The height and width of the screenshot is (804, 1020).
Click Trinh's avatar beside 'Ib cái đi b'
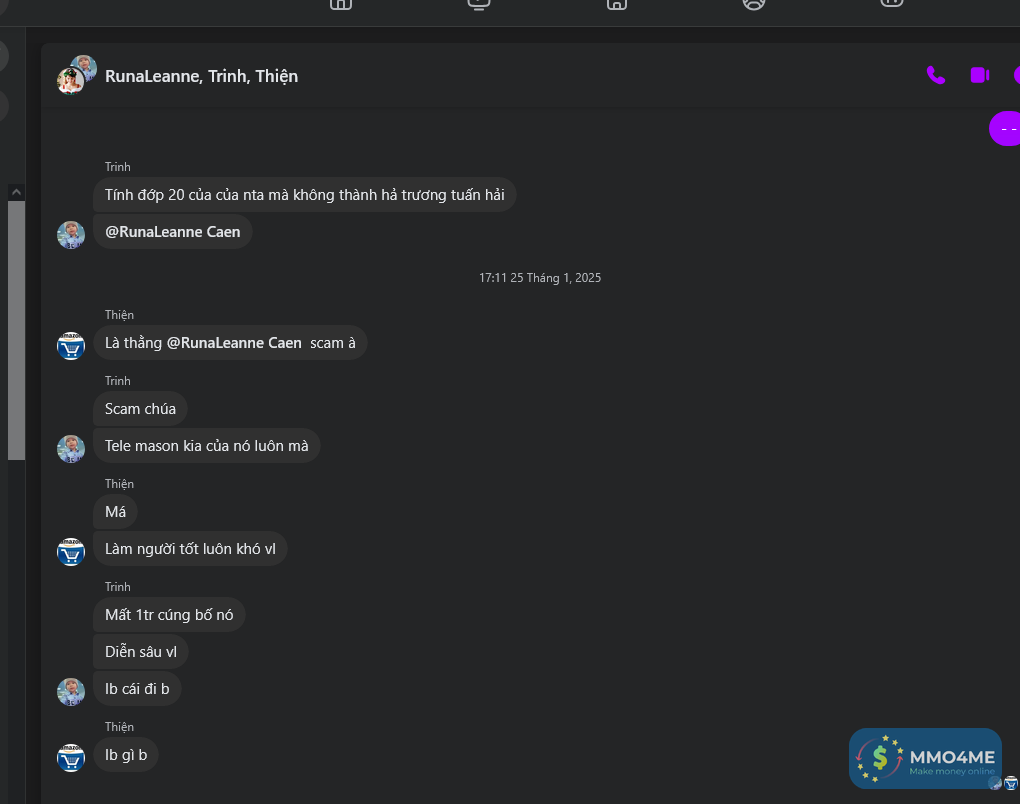click(x=71, y=691)
